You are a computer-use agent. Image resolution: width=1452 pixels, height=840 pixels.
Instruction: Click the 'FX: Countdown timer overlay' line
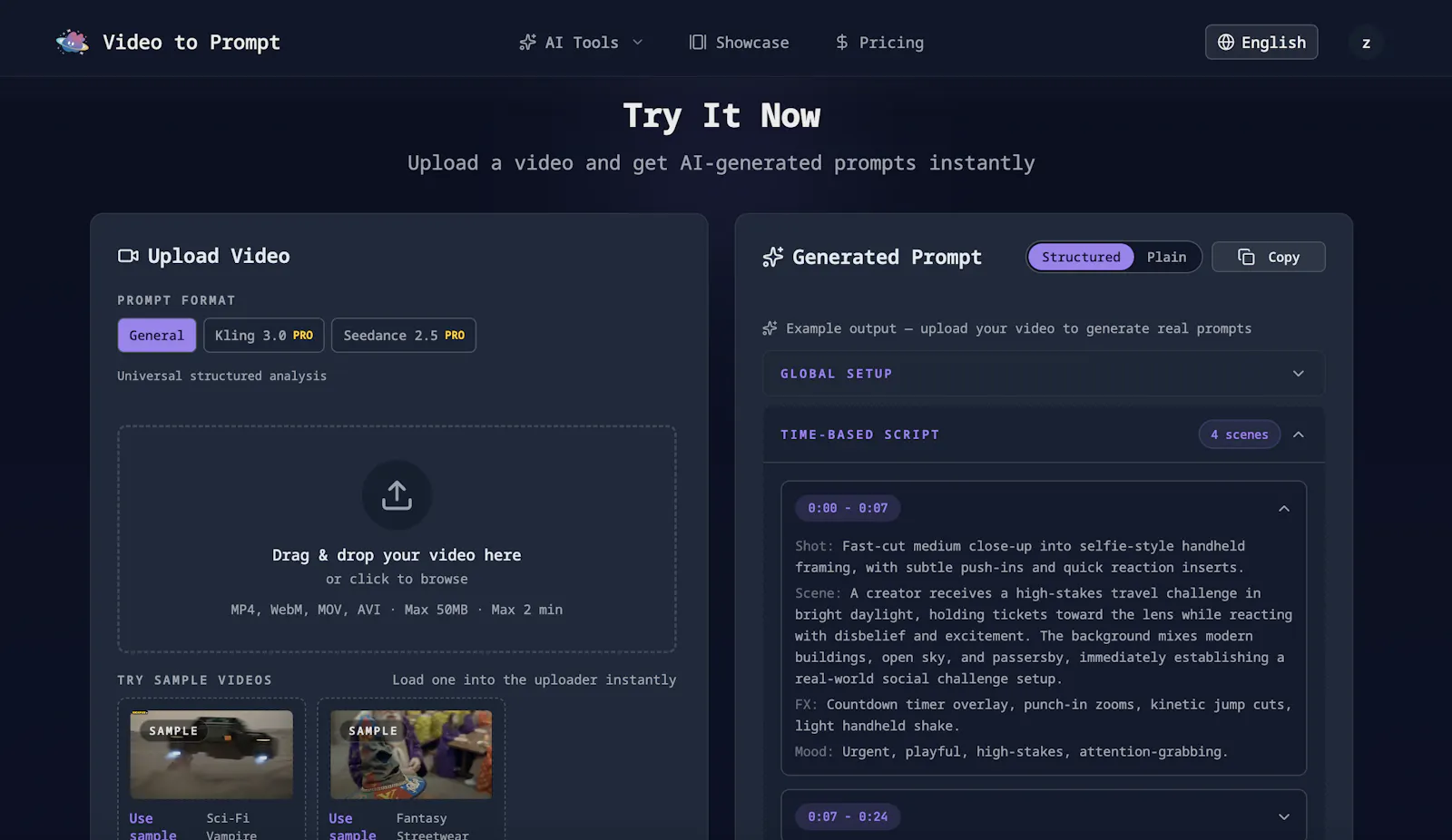(1044, 715)
